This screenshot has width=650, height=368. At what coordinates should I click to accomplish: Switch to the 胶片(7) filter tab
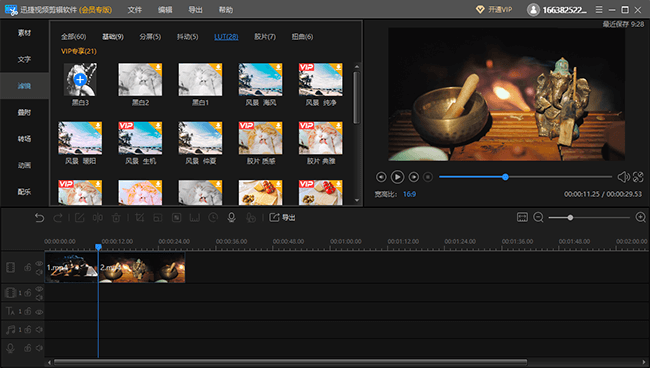[x=265, y=36]
